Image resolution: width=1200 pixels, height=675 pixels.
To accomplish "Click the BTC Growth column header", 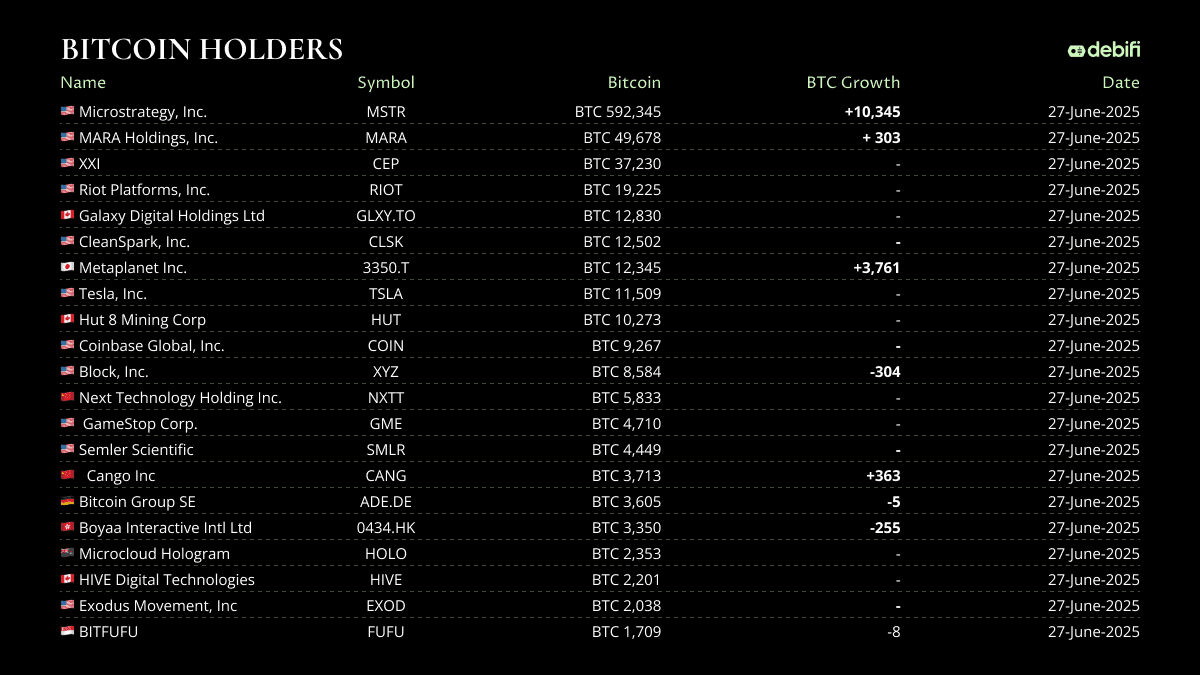I will tap(853, 83).
